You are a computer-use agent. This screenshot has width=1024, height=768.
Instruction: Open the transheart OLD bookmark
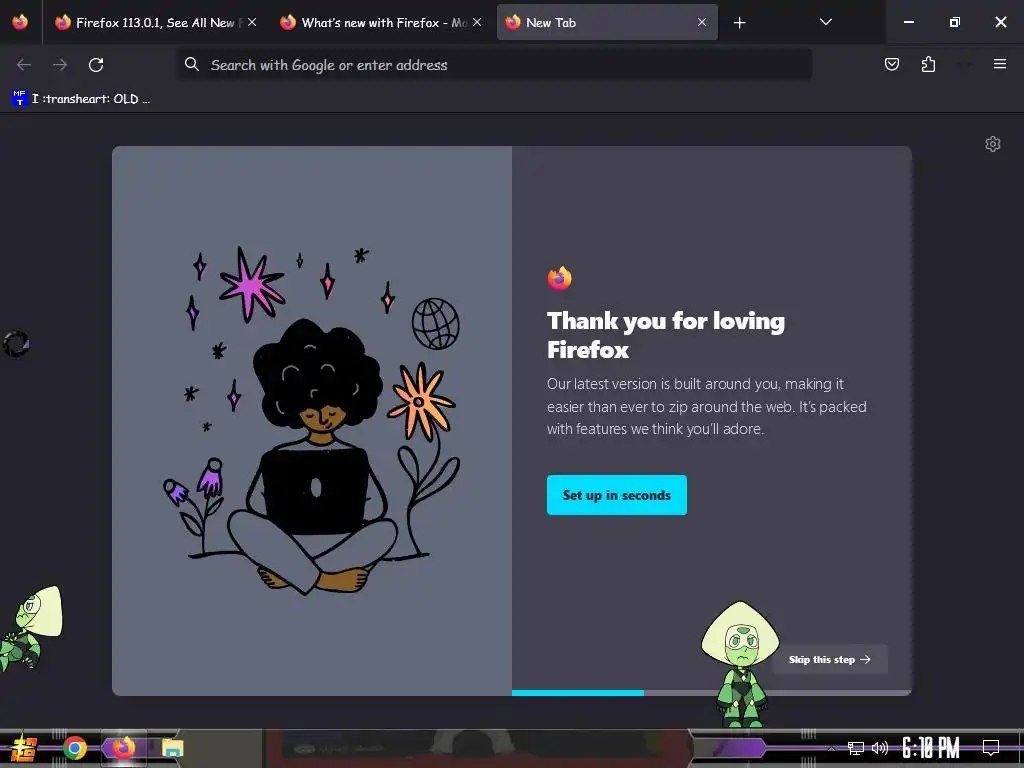pos(82,99)
